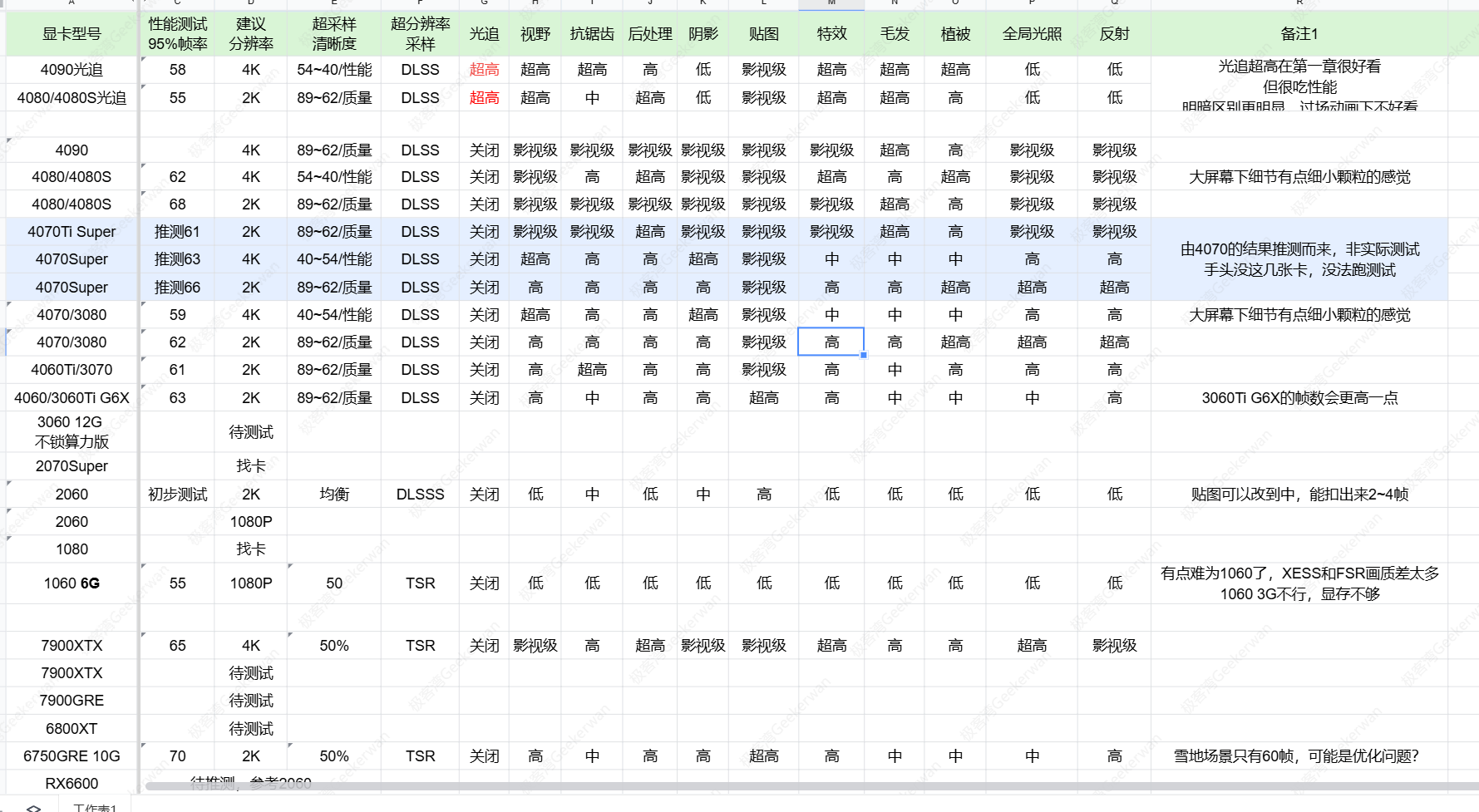Select the 性能测试95%帧率 header cell
The height and width of the screenshot is (812, 1479).
177,33
